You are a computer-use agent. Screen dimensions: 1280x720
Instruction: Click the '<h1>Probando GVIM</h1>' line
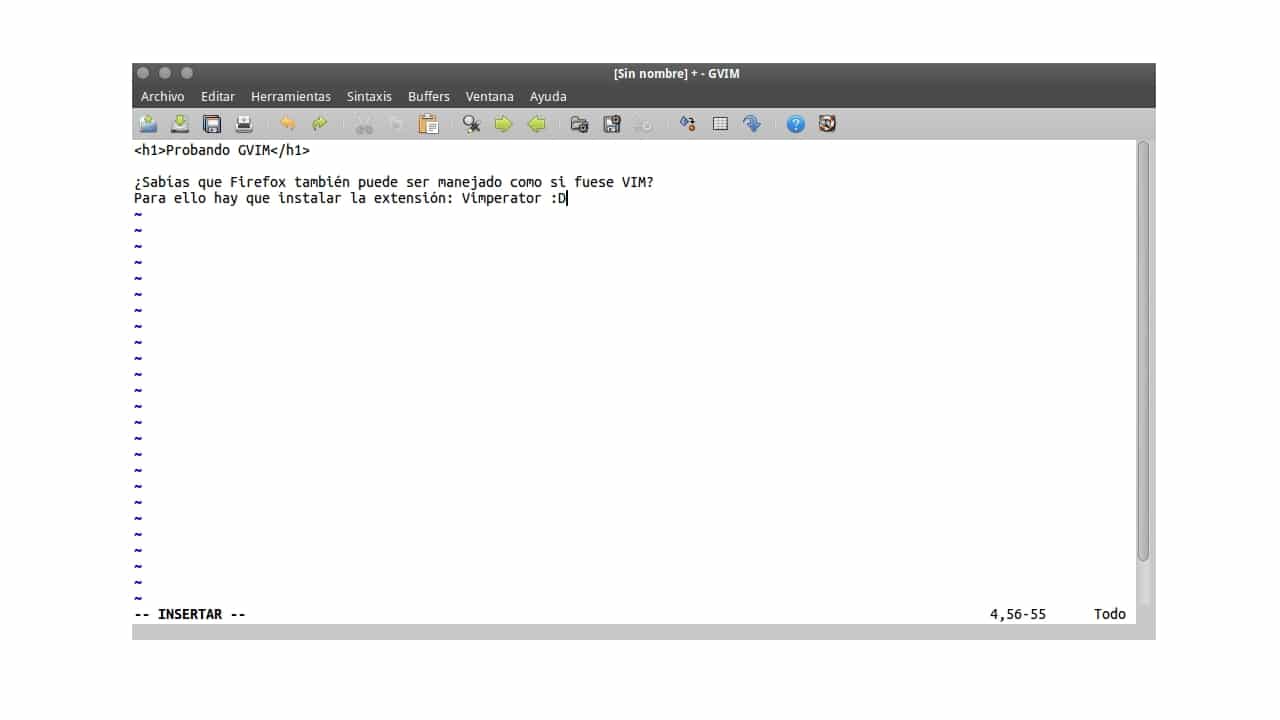pos(222,151)
